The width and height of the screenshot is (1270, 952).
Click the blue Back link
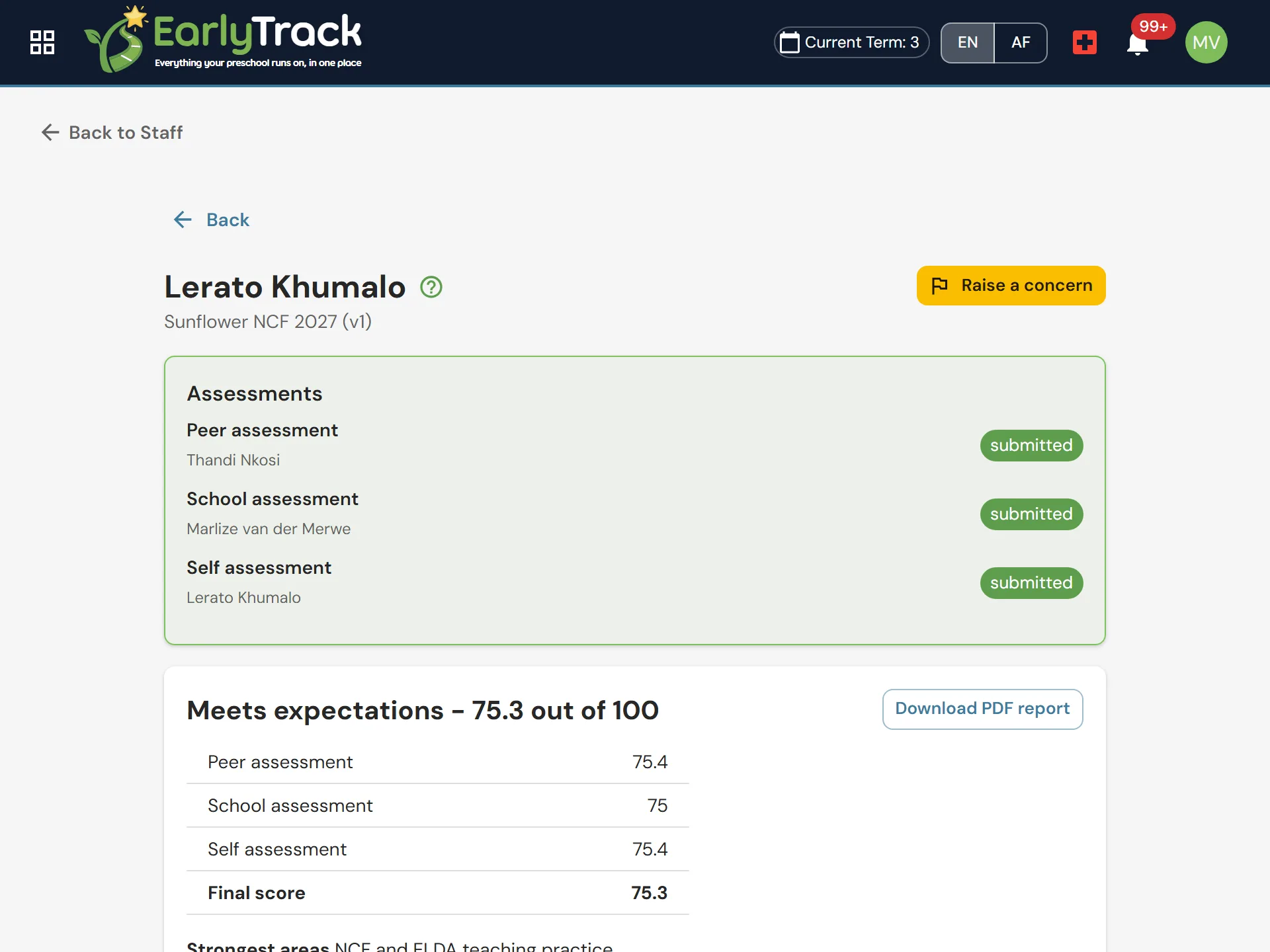pyautogui.click(x=211, y=219)
